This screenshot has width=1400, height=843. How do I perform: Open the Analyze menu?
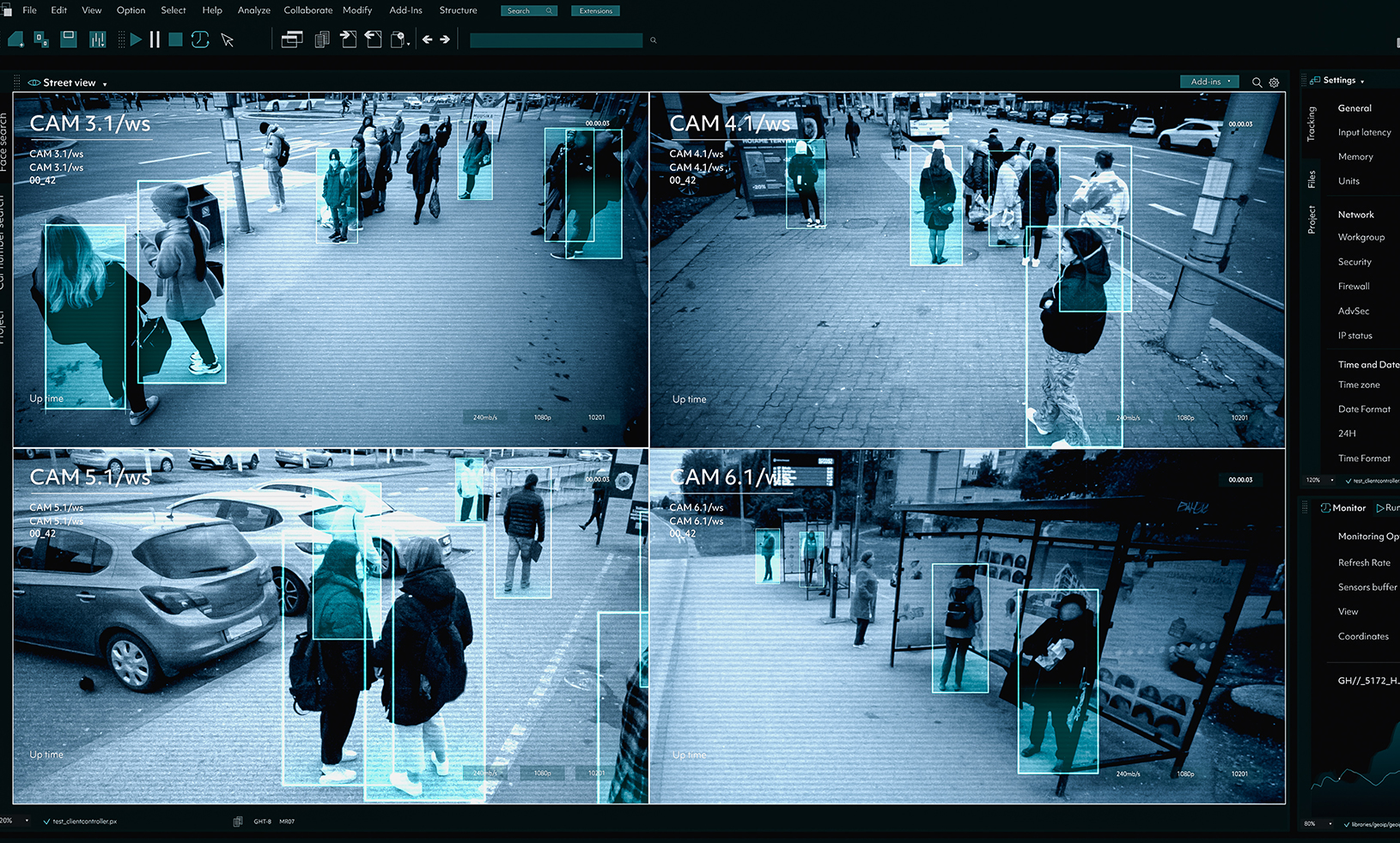point(253,10)
